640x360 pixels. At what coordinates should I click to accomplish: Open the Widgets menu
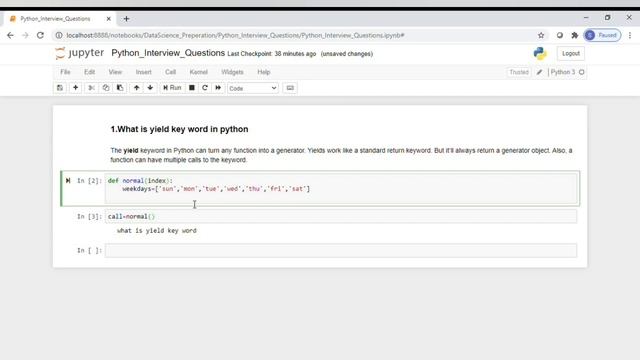(232, 72)
